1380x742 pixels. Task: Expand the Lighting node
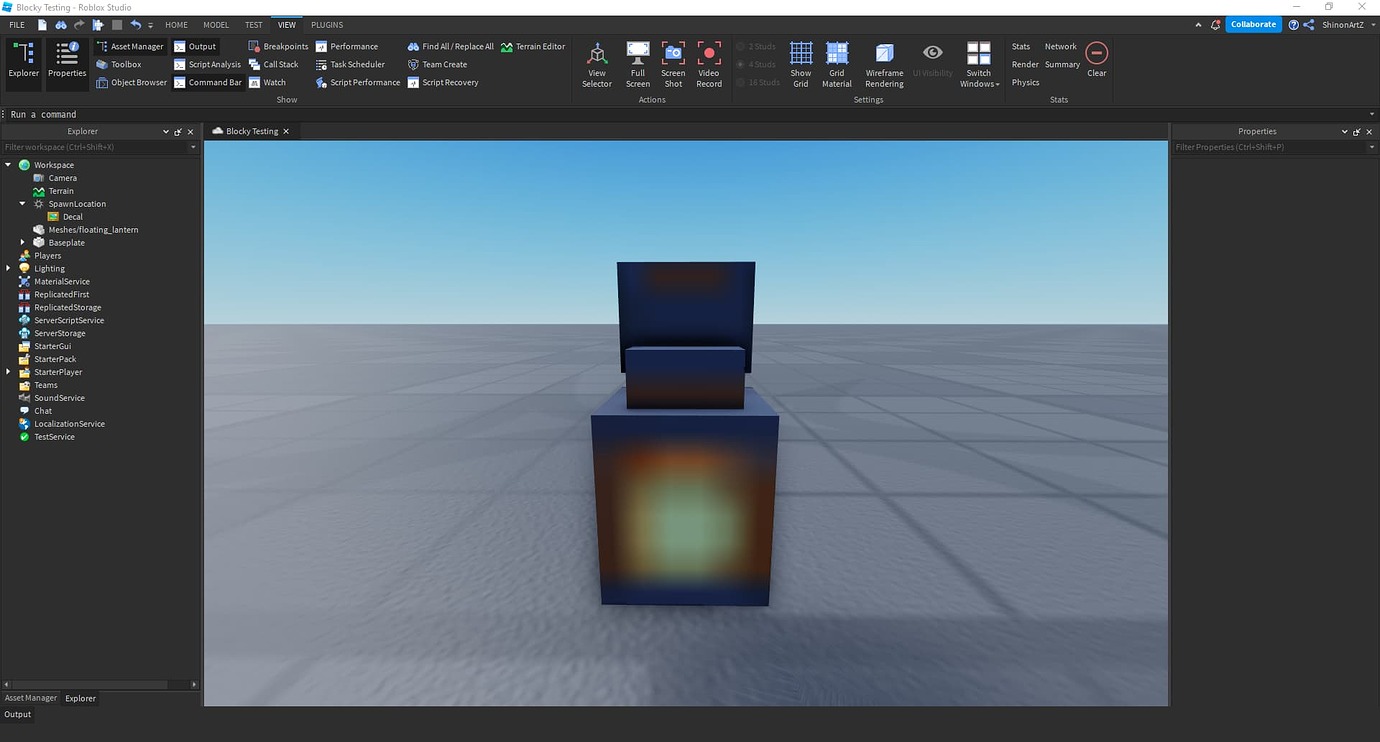[8, 269]
